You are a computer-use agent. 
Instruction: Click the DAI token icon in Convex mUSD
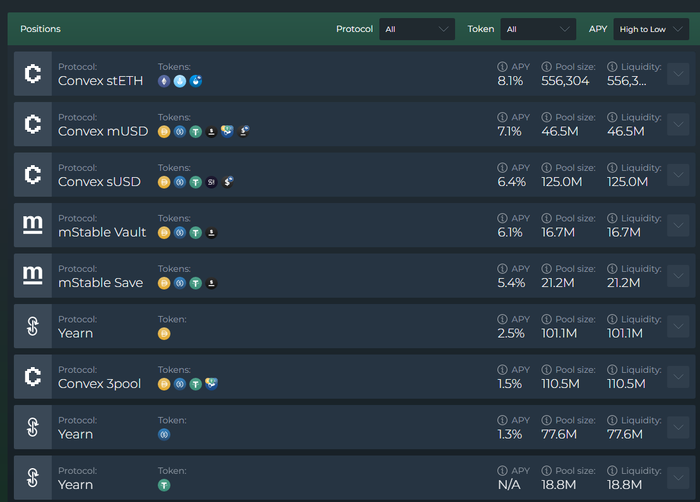click(x=164, y=132)
